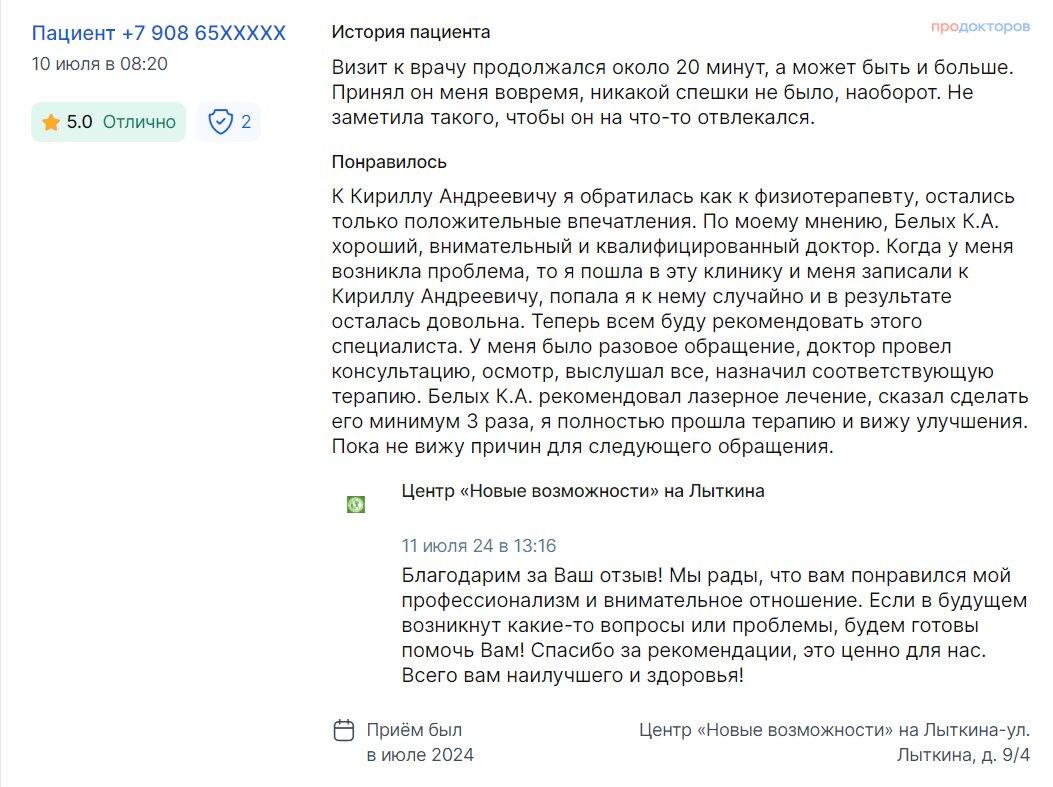Viewport: 1053px width, 787px height.
Task: Open clinic name Центр «Новые возможности» на Лыткина
Action: pos(583,491)
